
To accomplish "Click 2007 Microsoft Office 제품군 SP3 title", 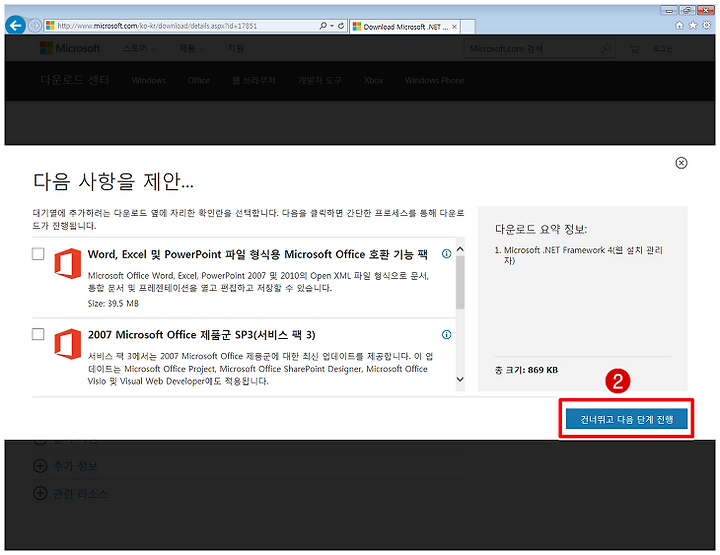I will pos(202,335).
